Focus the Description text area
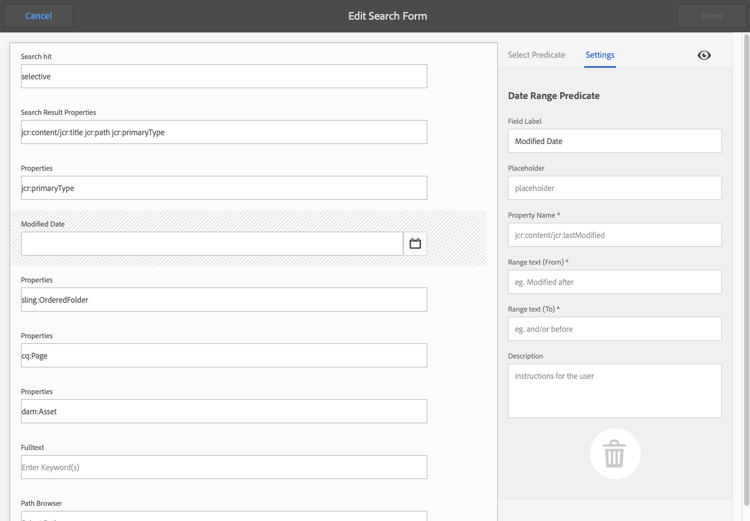Viewport: 750px width, 521px height. click(614, 390)
